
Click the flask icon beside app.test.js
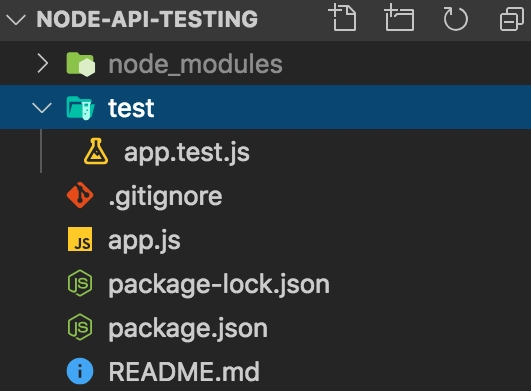(x=96, y=151)
